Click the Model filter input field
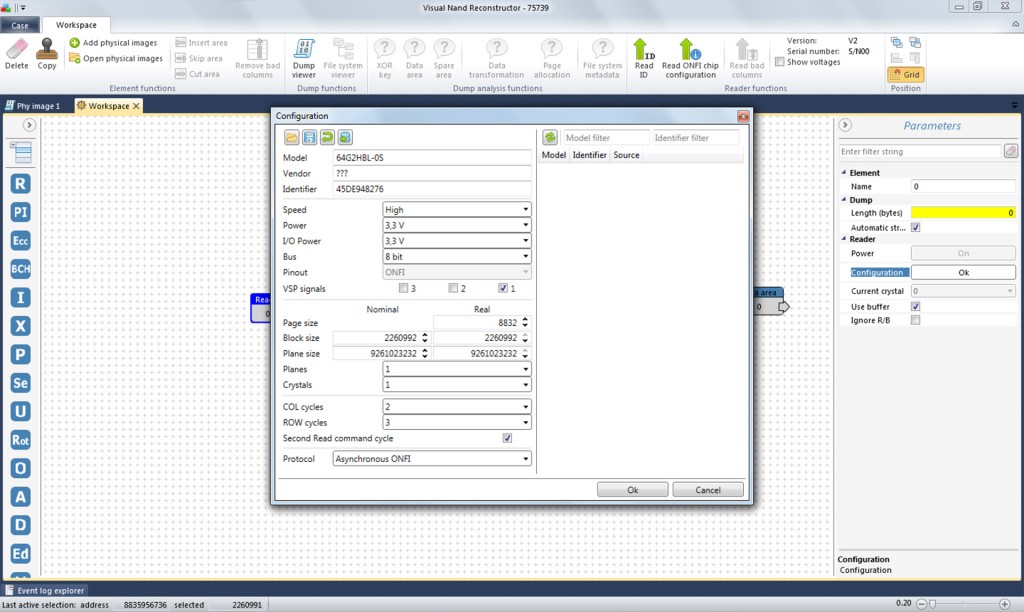Screen dimensions: 1024x612 [606, 138]
